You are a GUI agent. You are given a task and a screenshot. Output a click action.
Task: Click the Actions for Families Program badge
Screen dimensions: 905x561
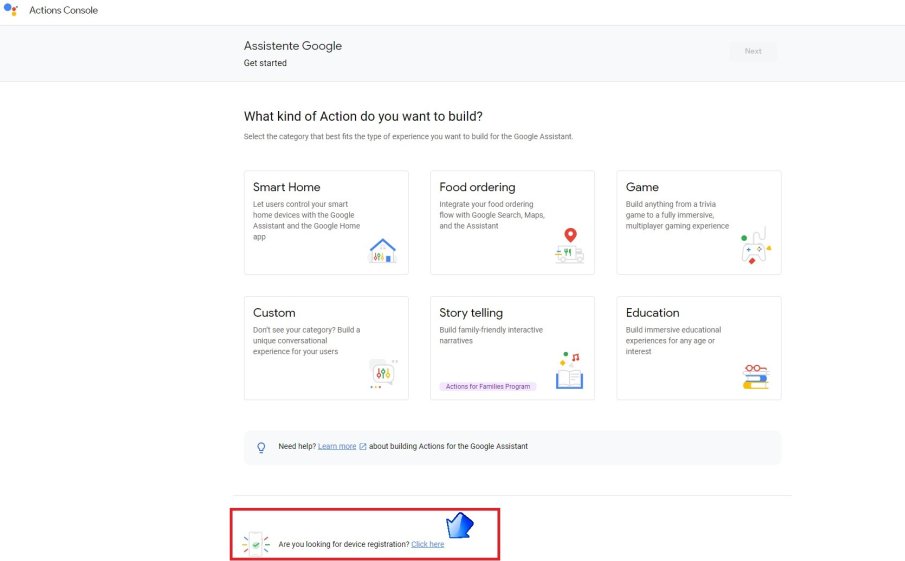pos(488,386)
